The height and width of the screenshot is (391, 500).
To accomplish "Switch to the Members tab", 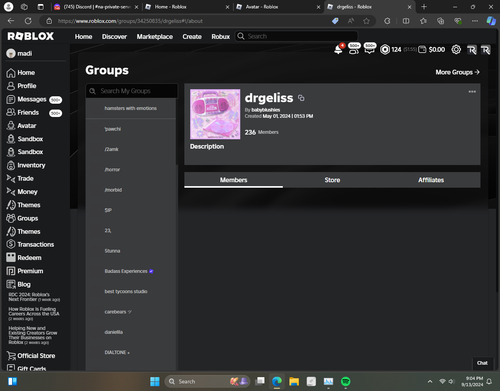I will point(233,180).
